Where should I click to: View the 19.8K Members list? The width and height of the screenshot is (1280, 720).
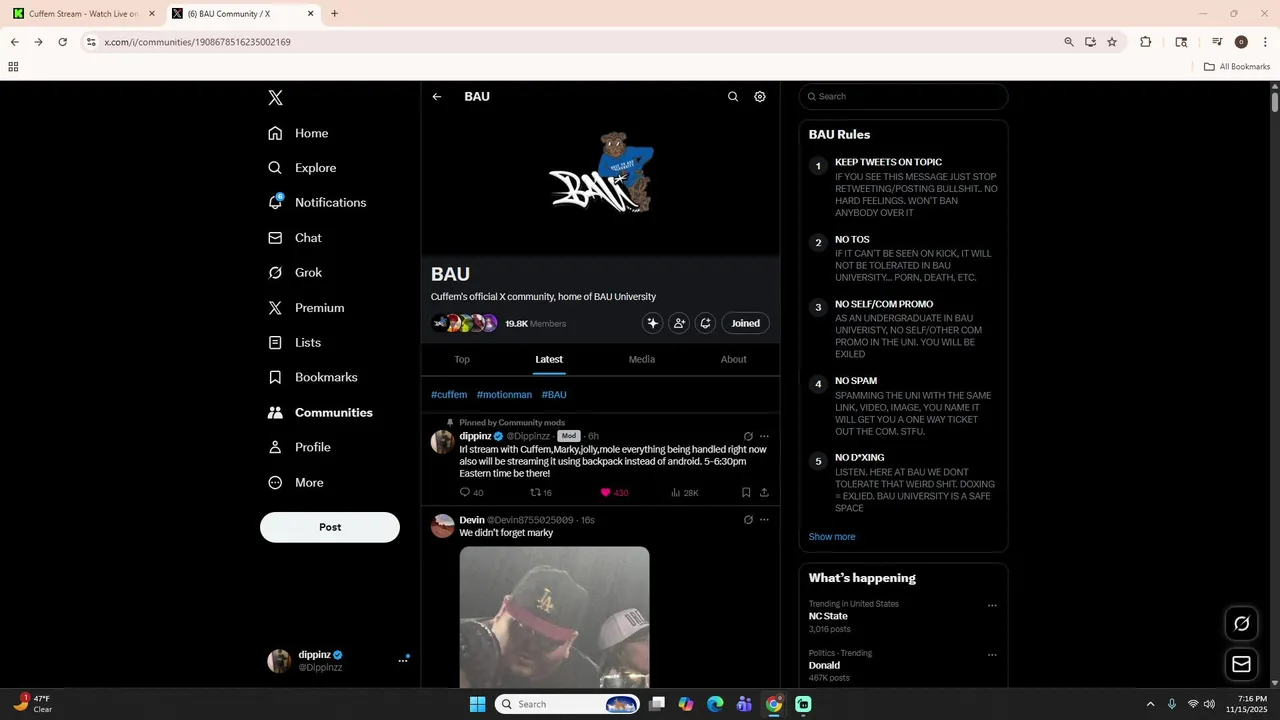pos(535,324)
